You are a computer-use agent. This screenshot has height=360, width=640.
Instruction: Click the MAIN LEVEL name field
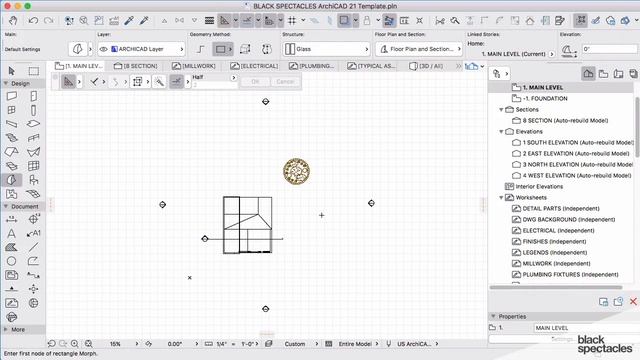coord(586,328)
